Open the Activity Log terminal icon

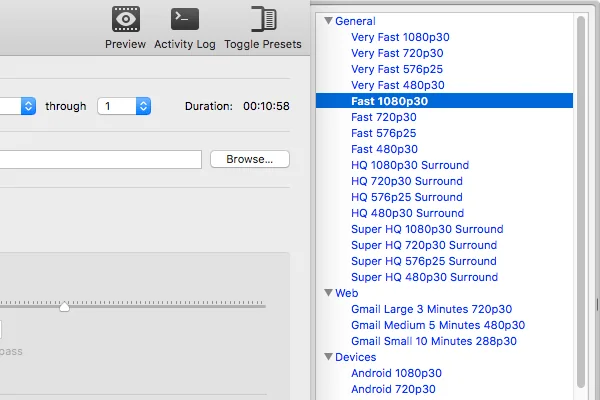pos(185,19)
